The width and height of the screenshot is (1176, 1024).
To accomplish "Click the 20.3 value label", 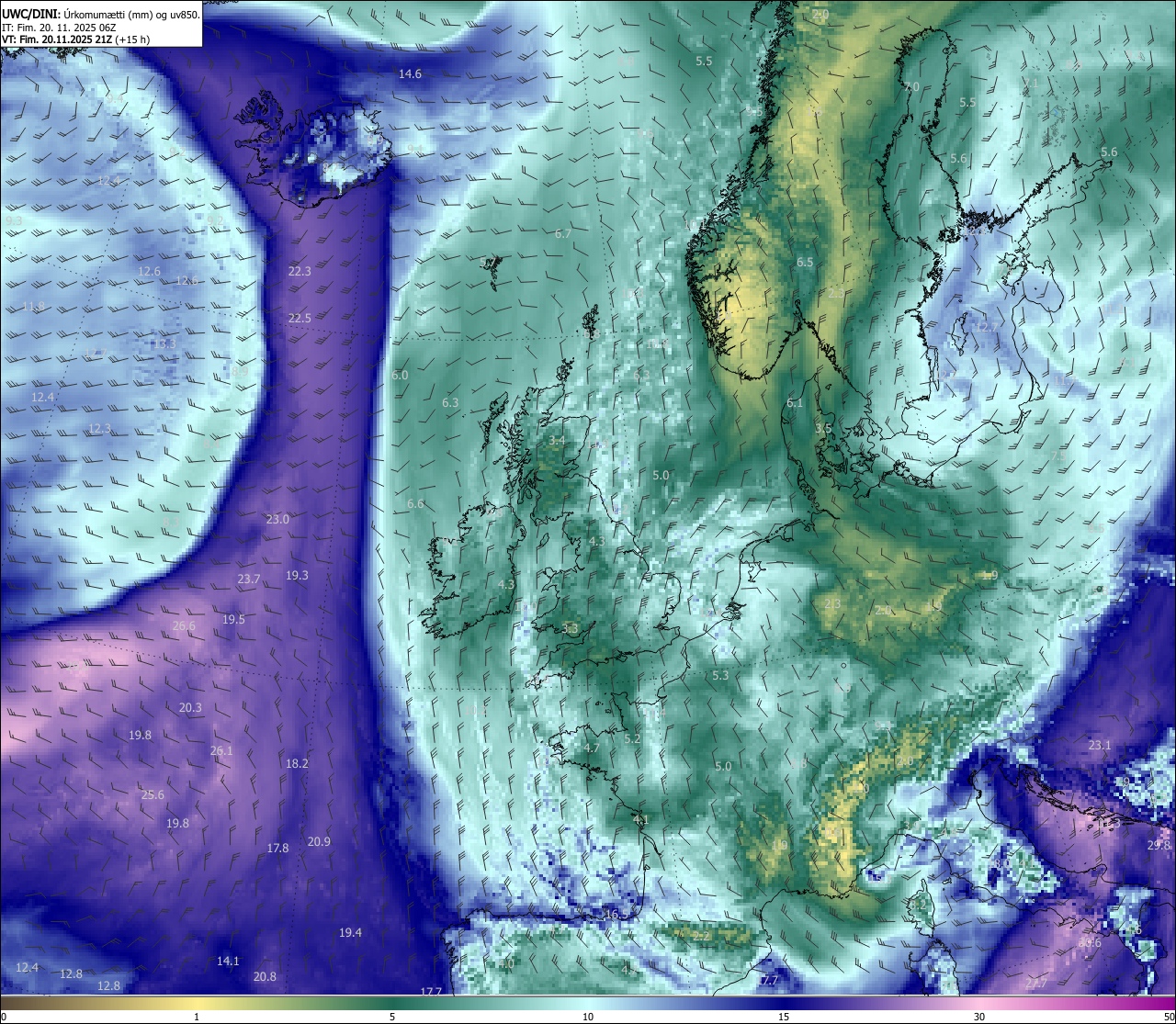I will coord(190,707).
